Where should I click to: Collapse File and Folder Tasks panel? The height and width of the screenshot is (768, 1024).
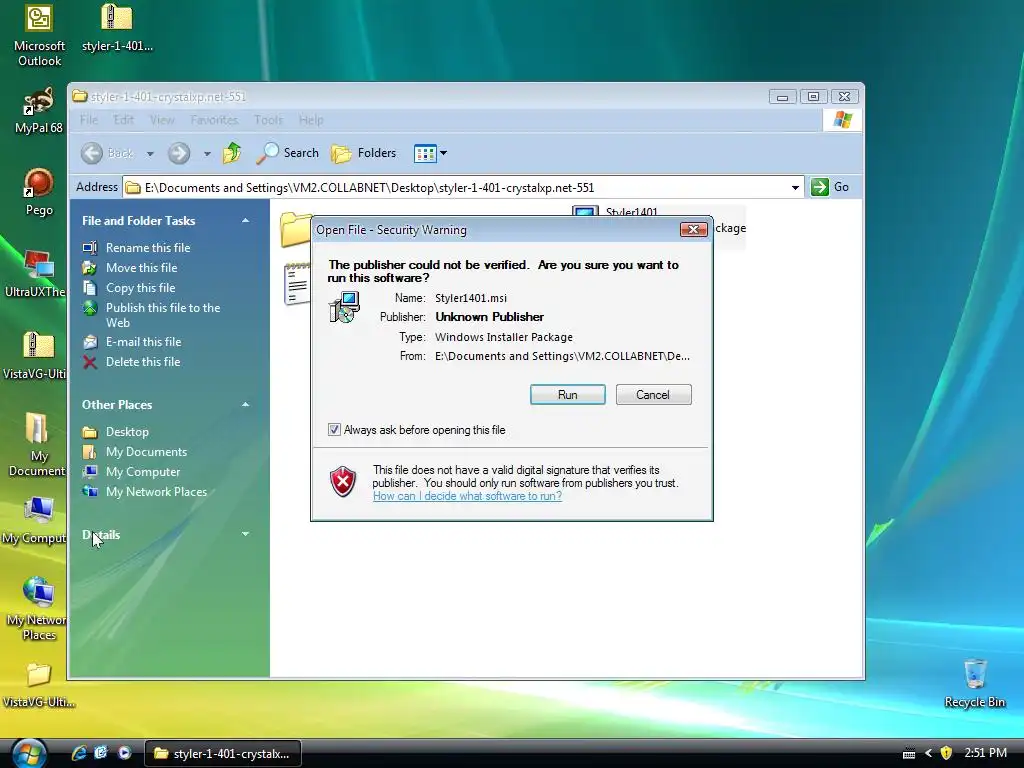click(246, 221)
